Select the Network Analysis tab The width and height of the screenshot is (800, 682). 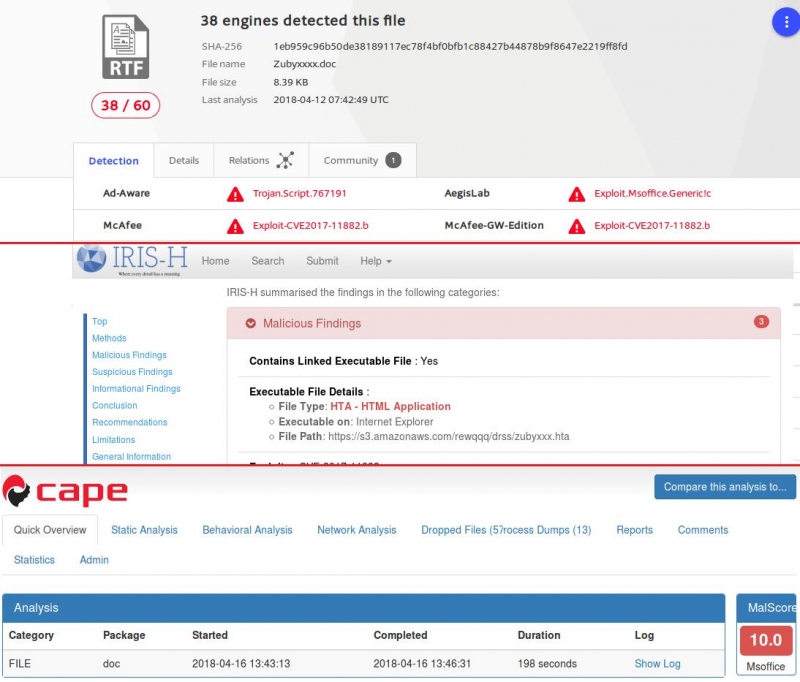(x=356, y=530)
